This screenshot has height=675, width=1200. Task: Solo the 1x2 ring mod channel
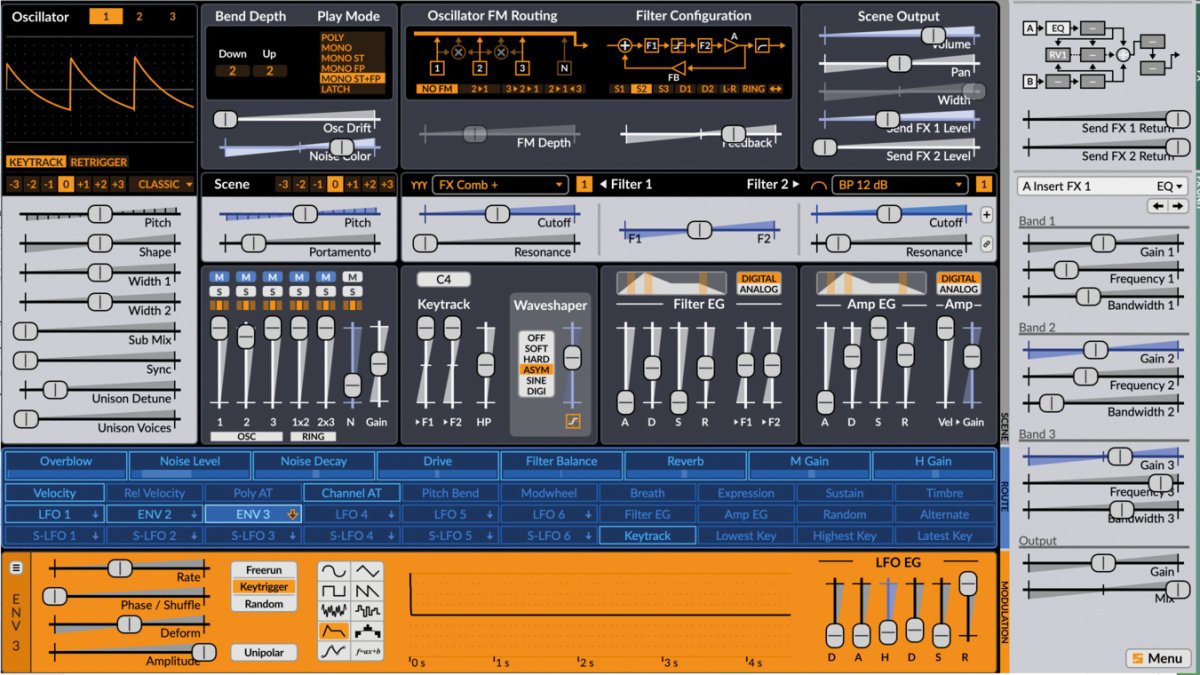(x=299, y=290)
